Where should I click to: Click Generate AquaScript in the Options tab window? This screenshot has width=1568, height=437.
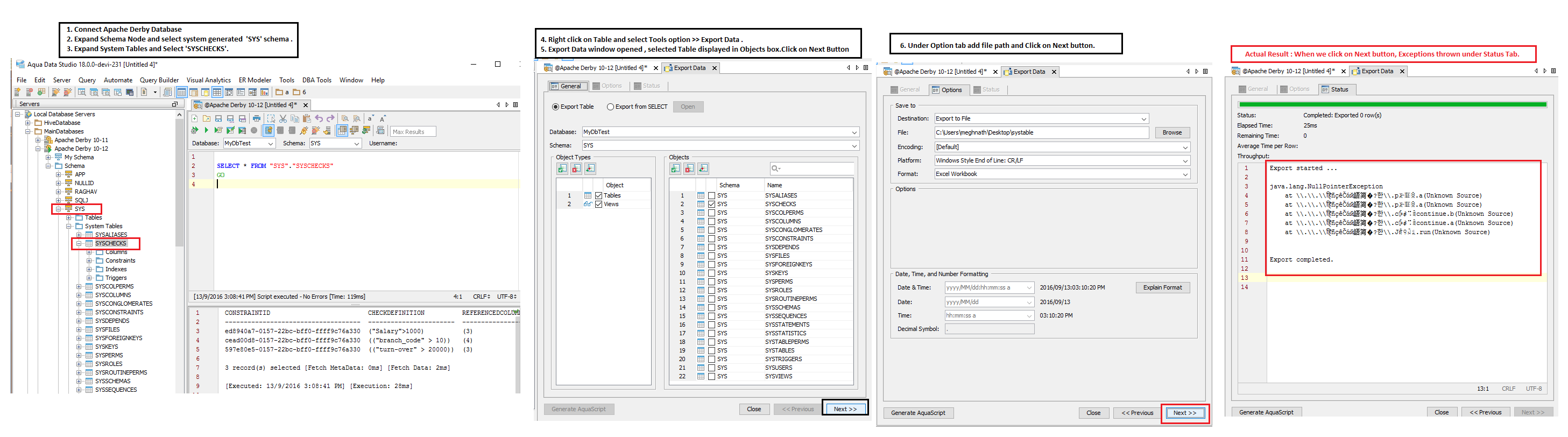pos(918,413)
